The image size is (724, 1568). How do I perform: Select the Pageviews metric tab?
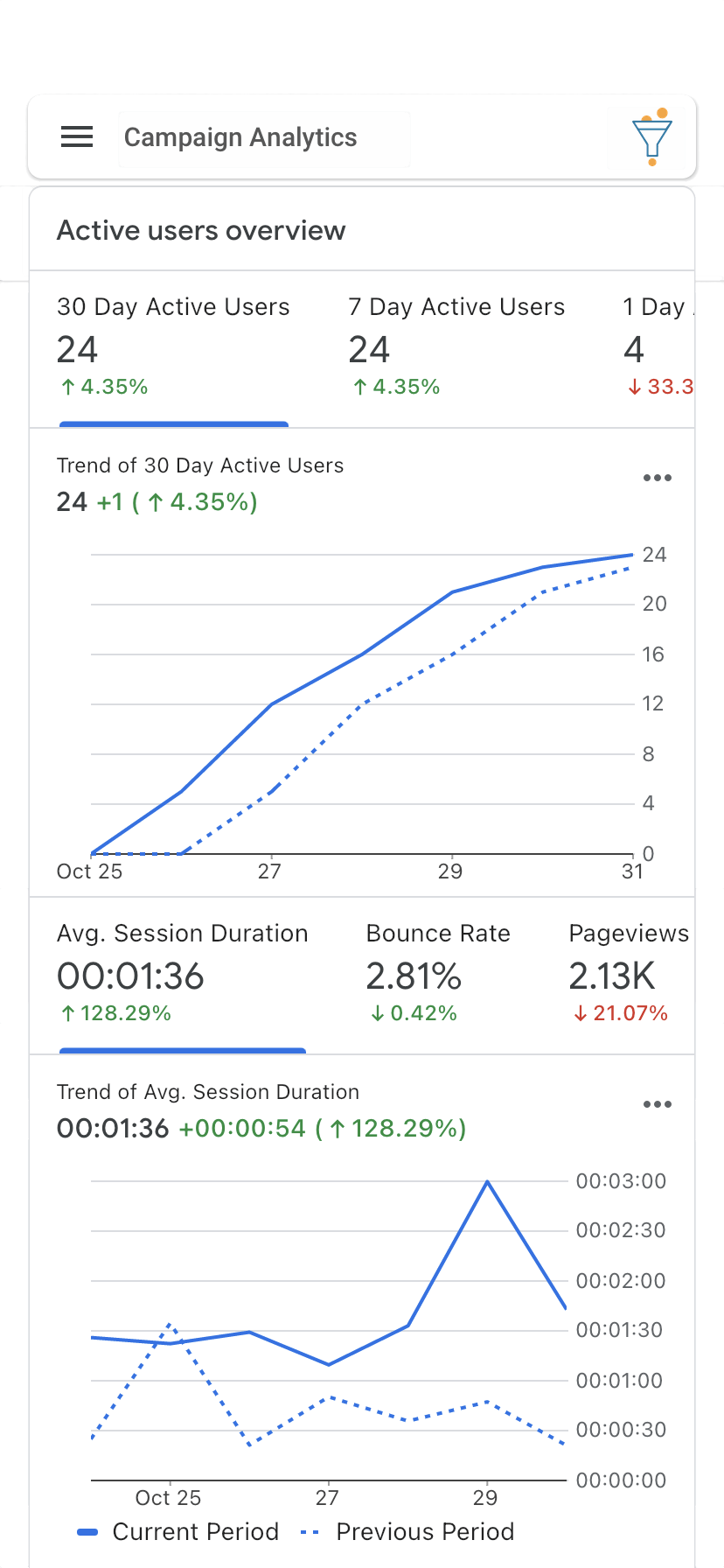pyautogui.click(x=628, y=976)
